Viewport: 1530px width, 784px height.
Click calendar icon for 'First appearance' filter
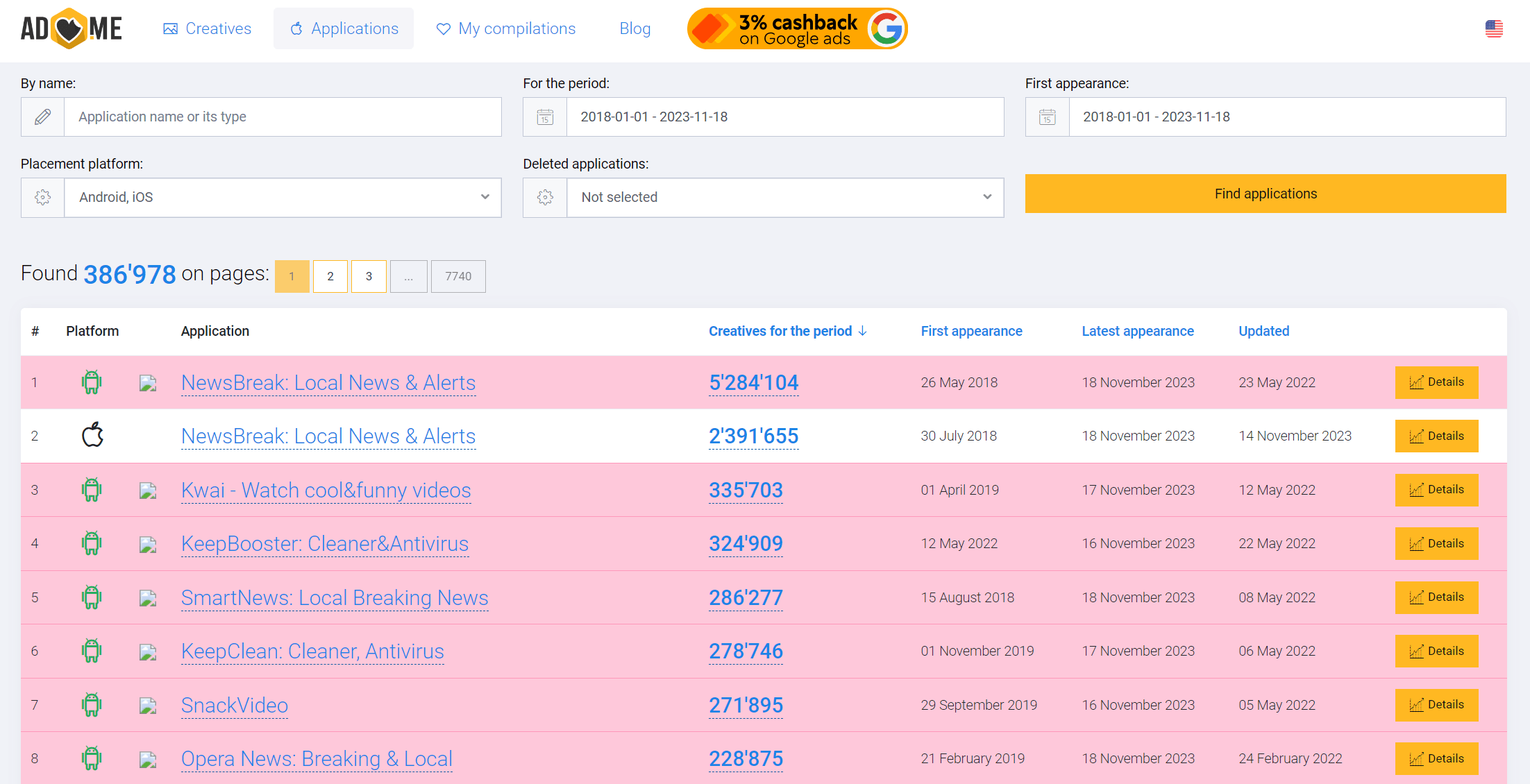coord(1047,117)
